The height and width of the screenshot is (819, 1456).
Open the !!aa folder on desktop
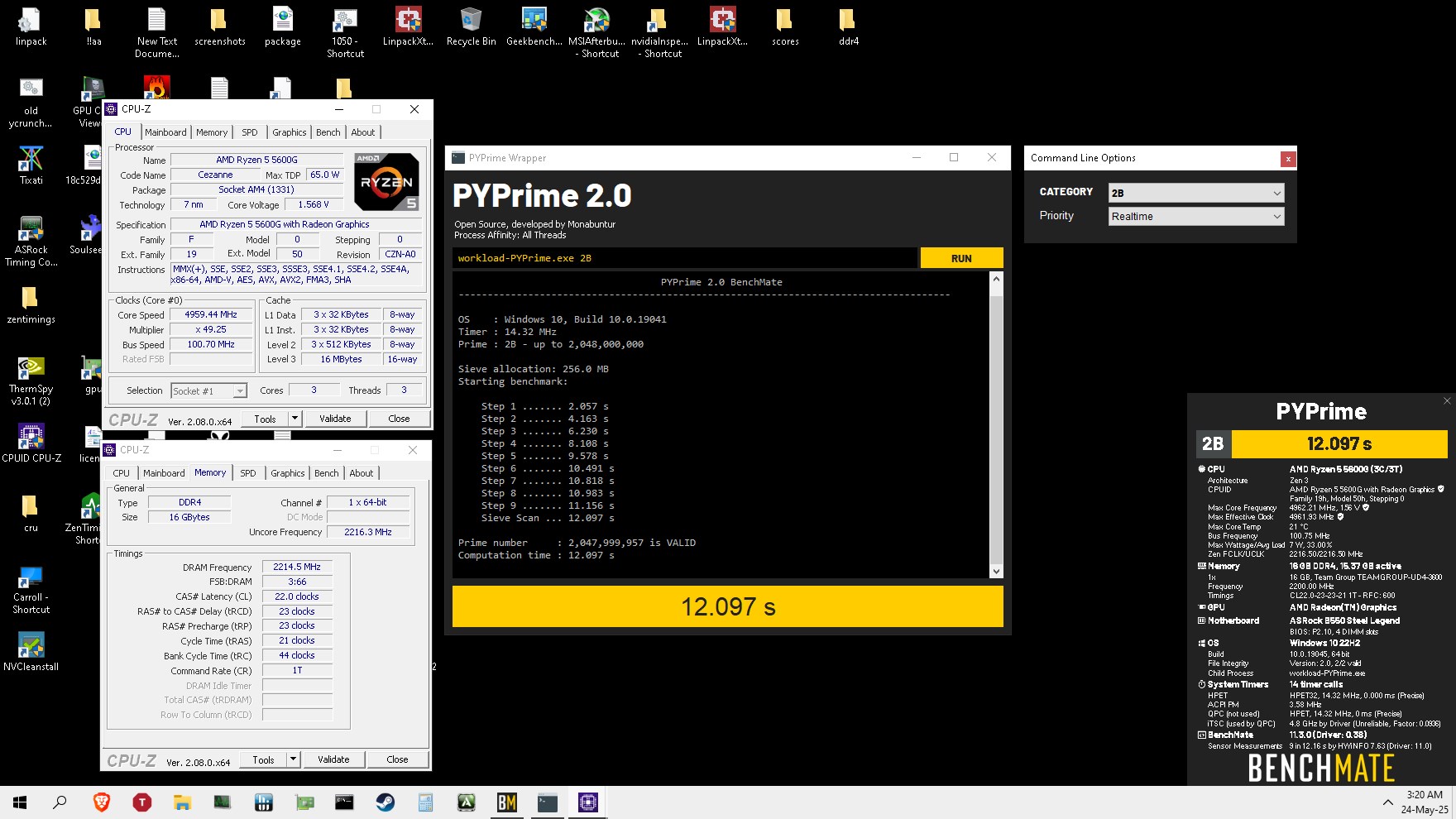pyautogui.click(x=93, y=26)
